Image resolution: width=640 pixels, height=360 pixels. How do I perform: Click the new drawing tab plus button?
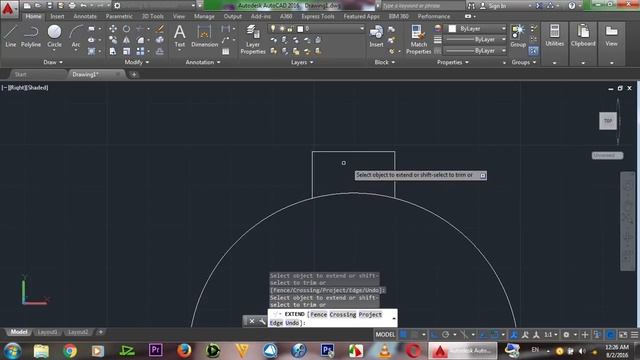tap(134, 74)
